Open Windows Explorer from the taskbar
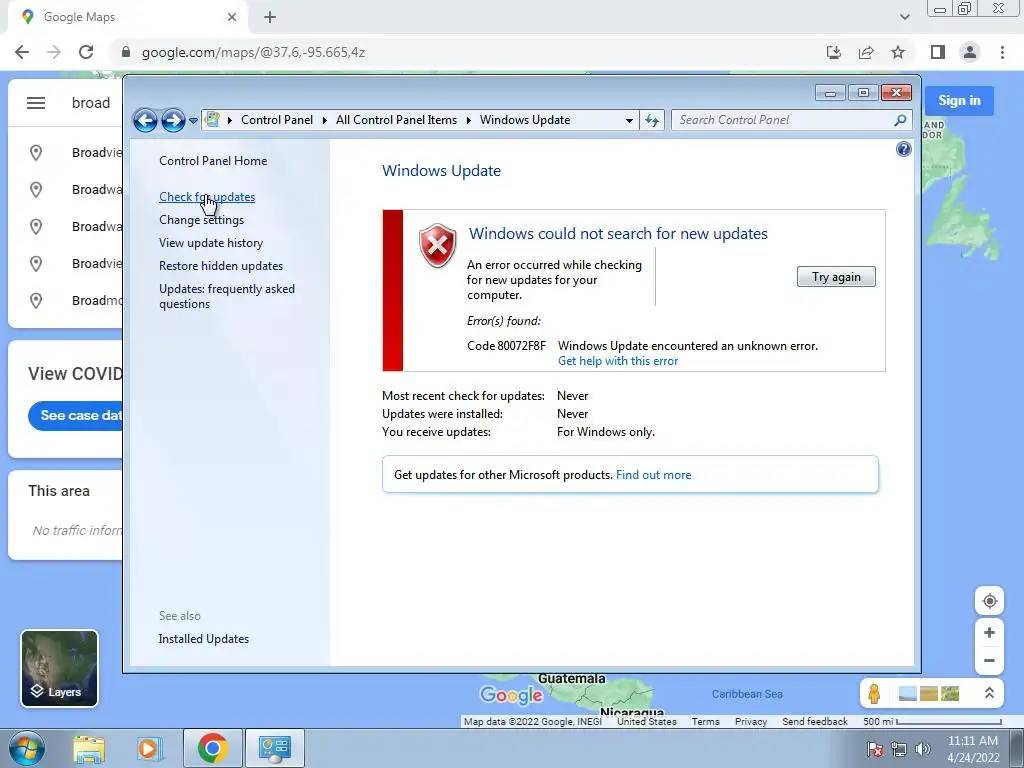Image resolution: width=1024 pixels, height=768 pixels. [89, 748]
